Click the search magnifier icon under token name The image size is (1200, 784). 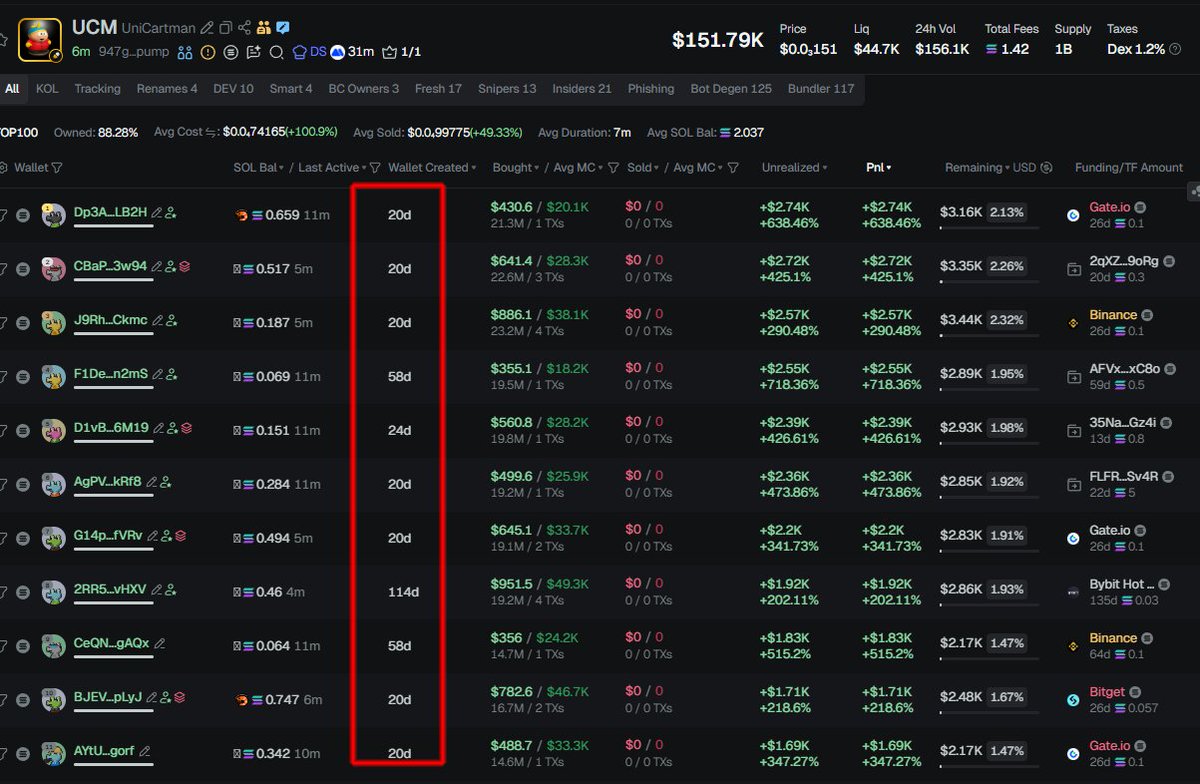click(277, 52)
